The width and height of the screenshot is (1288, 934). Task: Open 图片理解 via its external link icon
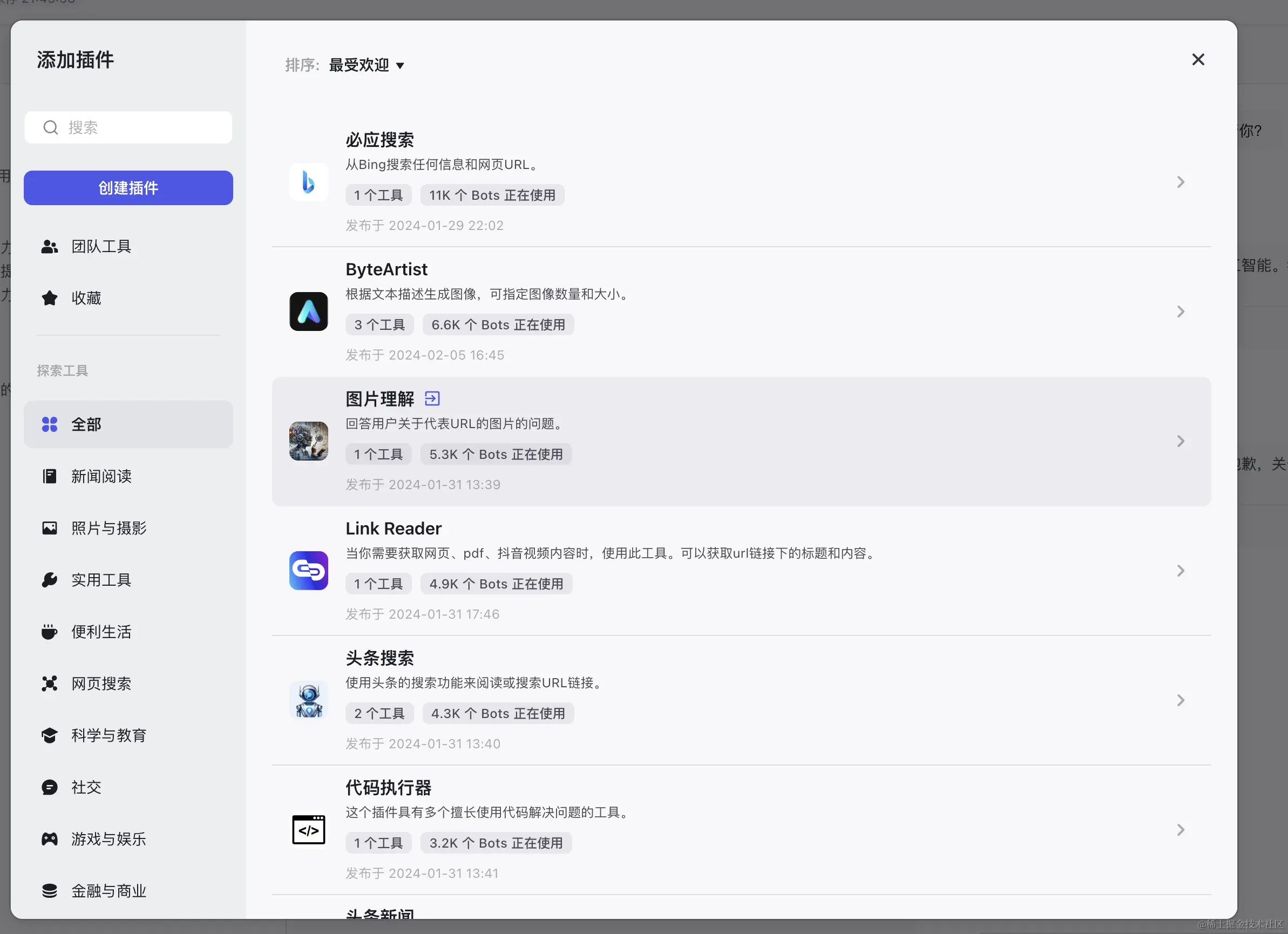pos(432,398)
